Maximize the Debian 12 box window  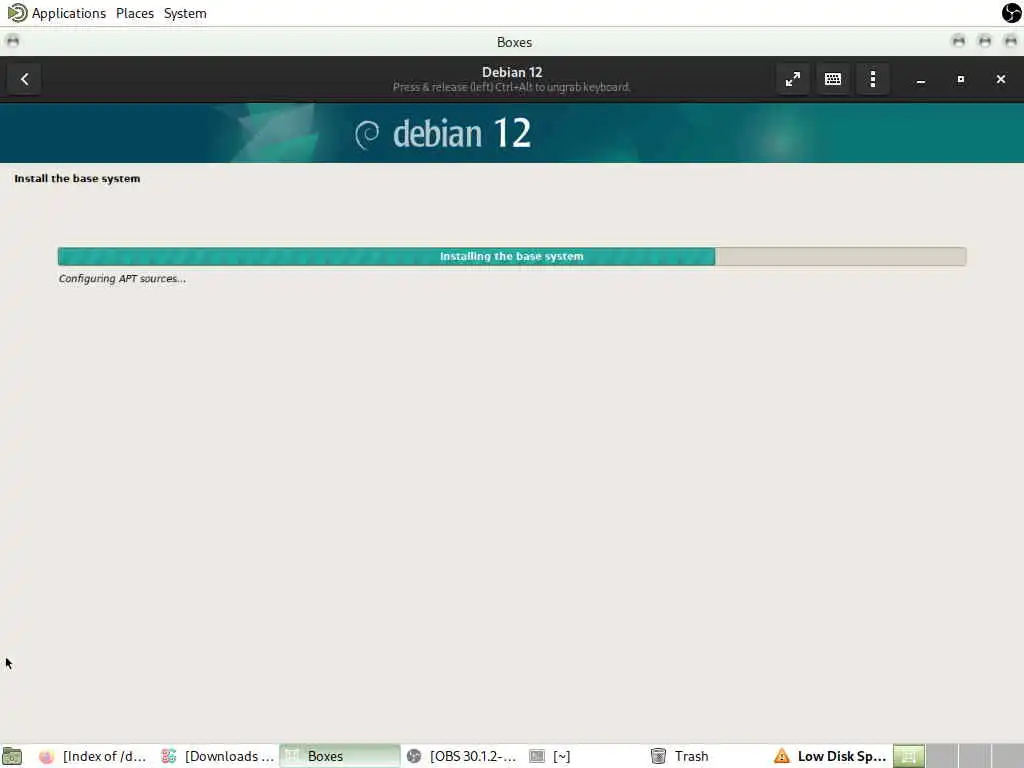pyautogui.click(x=961, y=79)
